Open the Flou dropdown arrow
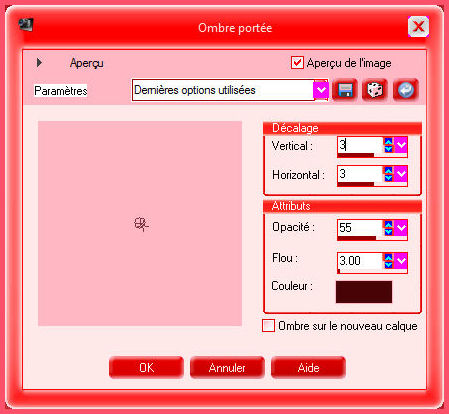The width and height of the screenshot is (449, 414). [x=401, y=260]
